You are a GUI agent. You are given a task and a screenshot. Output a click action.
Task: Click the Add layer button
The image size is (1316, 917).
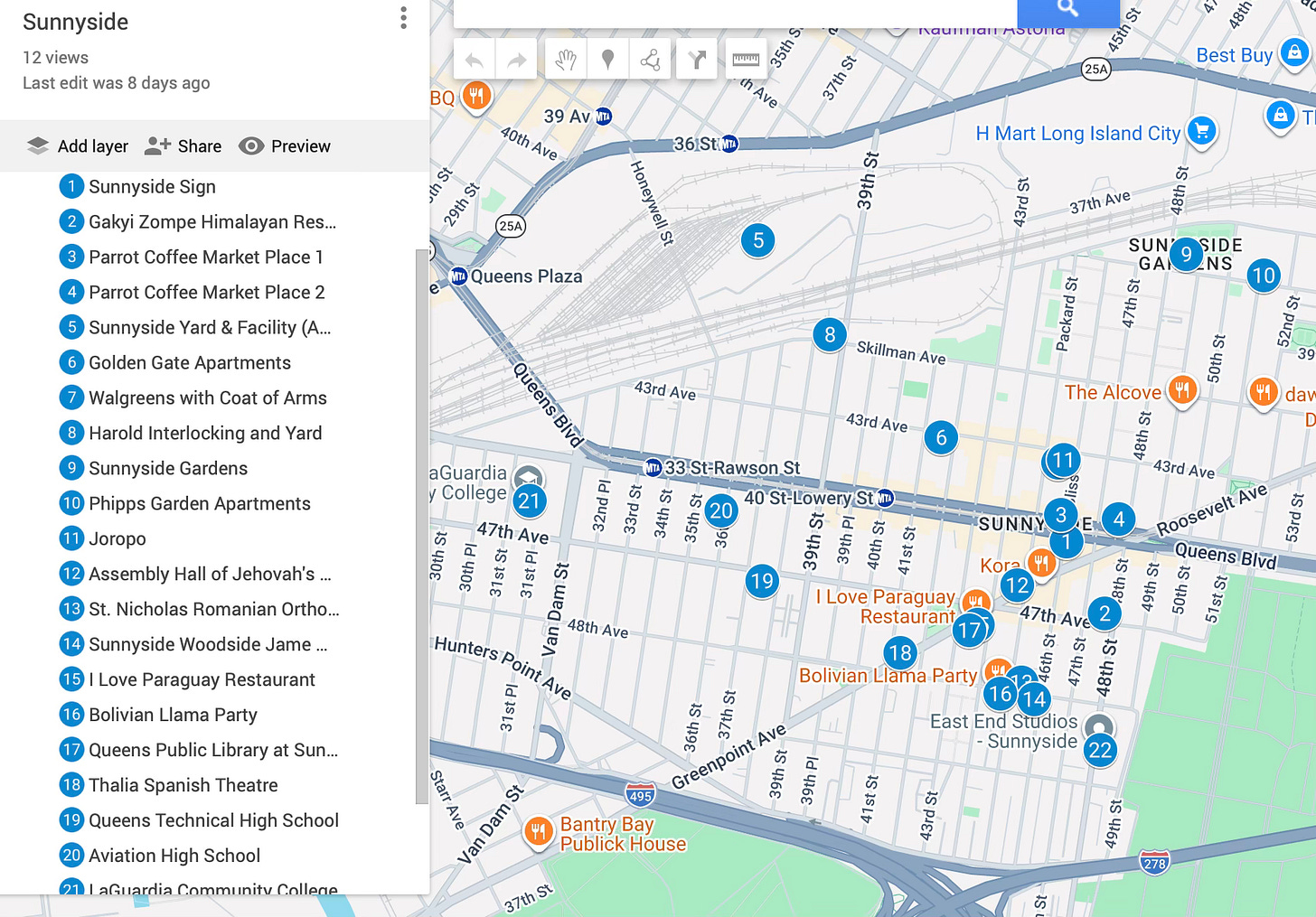pos(78,146)
